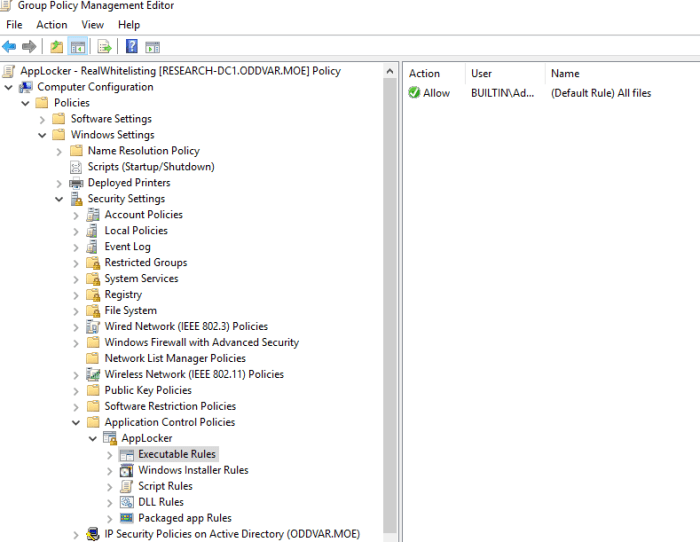Click the Wireless Network (IEEE 802.11) Policies icon
700x542 pixels.
pyautogui.click(x=93, y=374)
